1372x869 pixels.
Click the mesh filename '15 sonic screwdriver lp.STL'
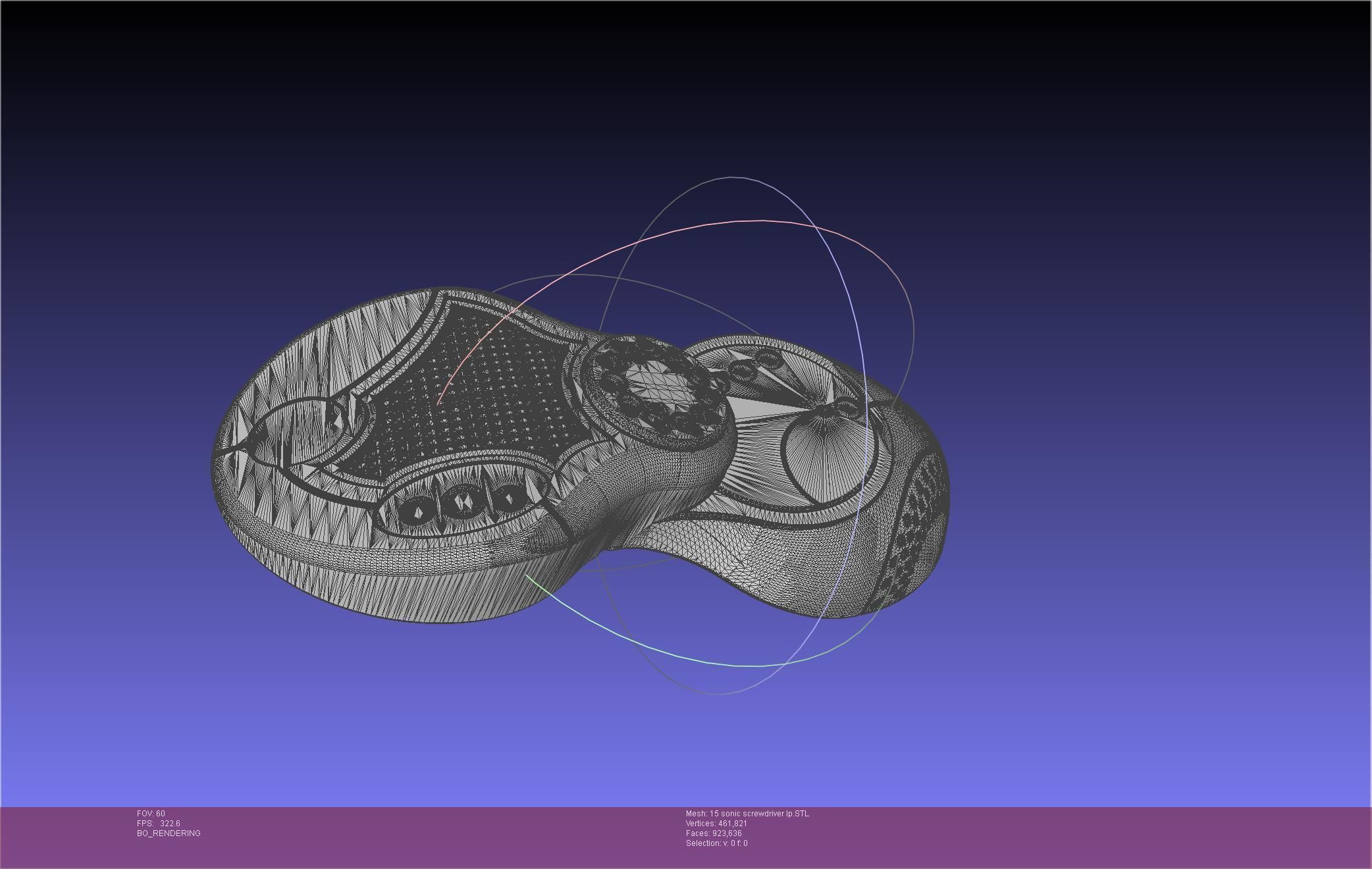(x=759, y=814)
